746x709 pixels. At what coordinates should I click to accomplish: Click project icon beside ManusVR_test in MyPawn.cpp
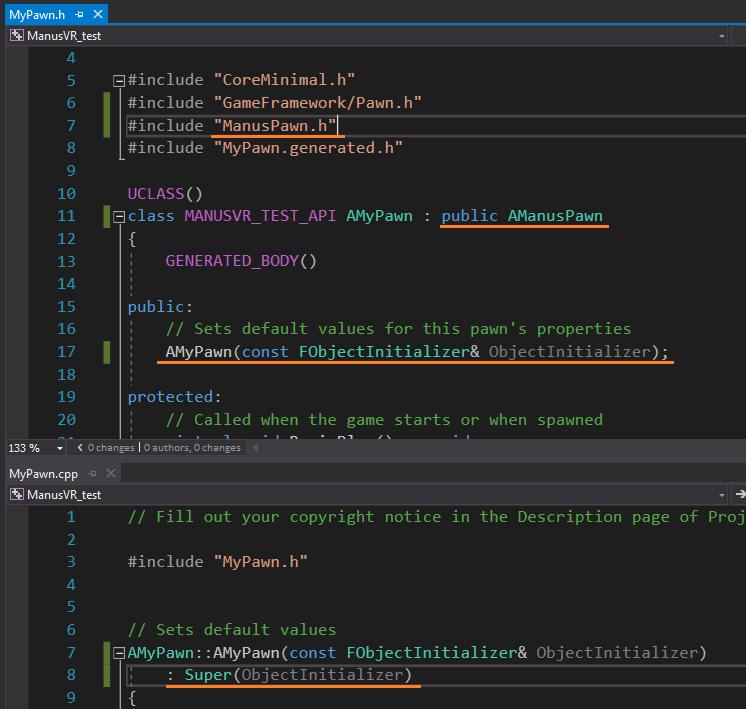[x=17, y=494]
